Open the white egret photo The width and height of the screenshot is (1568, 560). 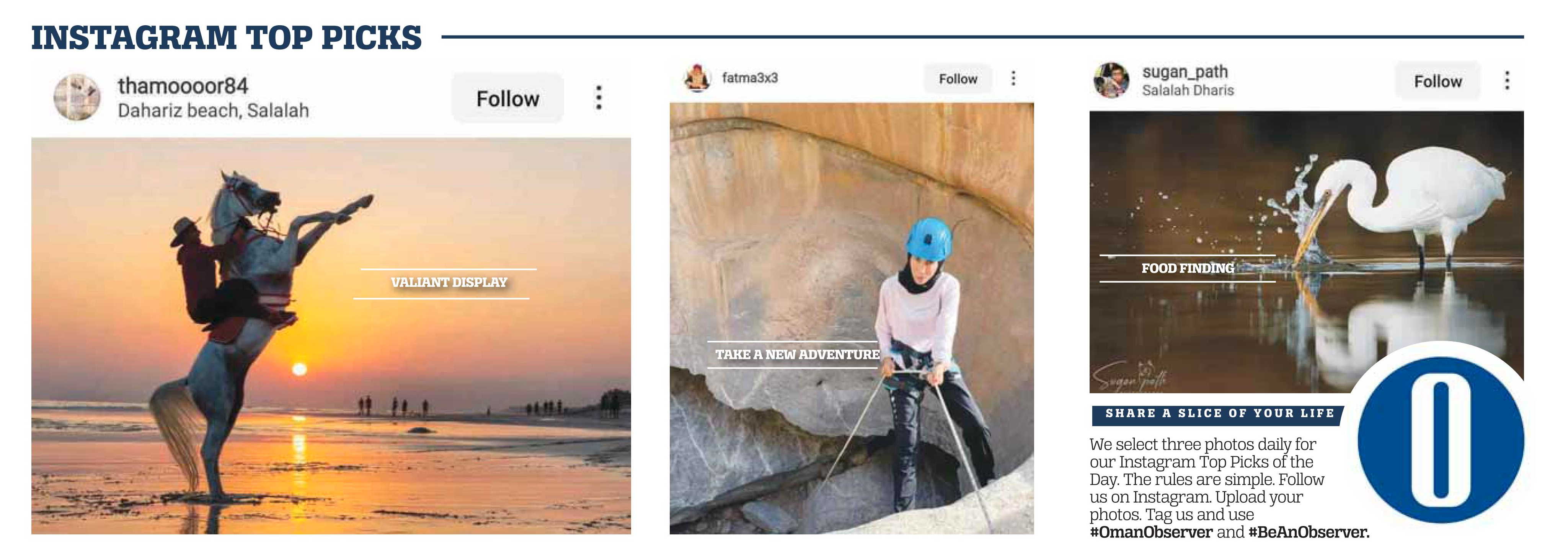tap(1306, 252)
